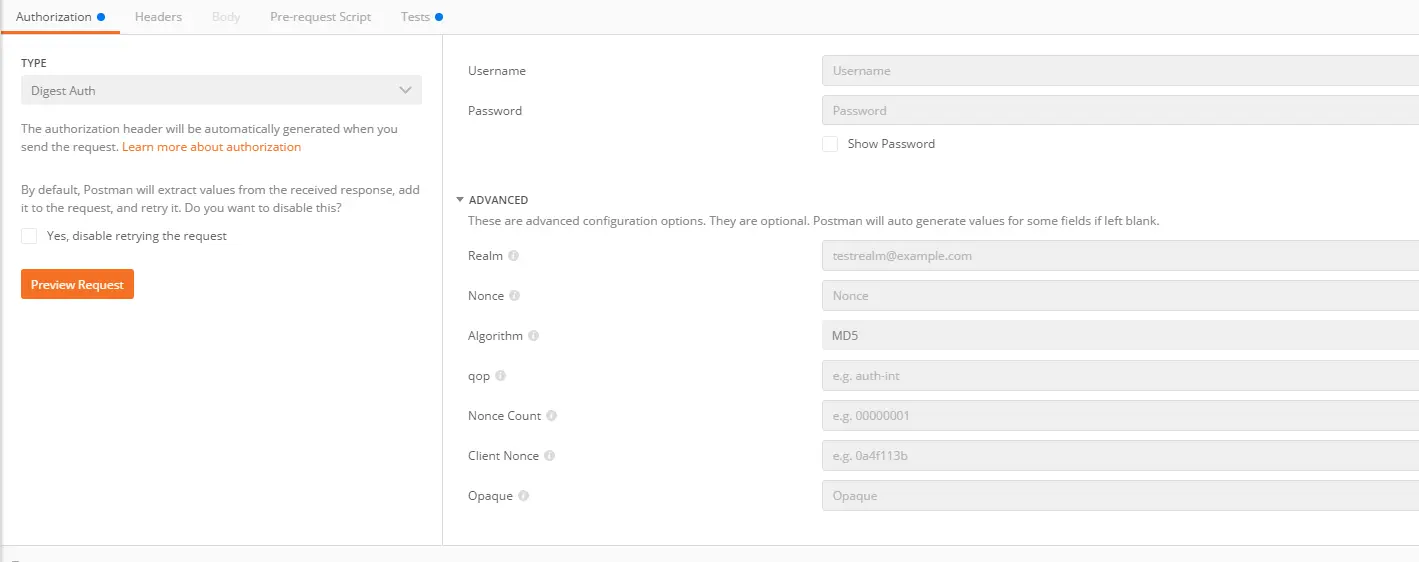Image resolution: width=1419 pixels, height=562 pixels.
Task: Click the Realm input field
Action: 1120,256
